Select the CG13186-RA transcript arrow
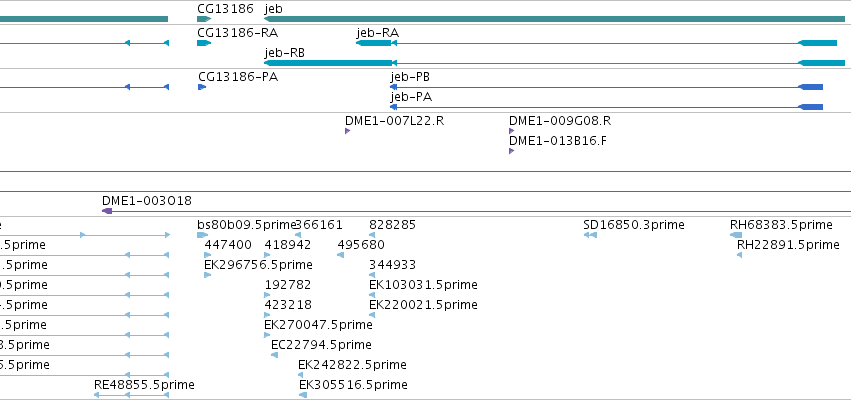This screenshot has height=400, width=851. click(x=204, y=43)
